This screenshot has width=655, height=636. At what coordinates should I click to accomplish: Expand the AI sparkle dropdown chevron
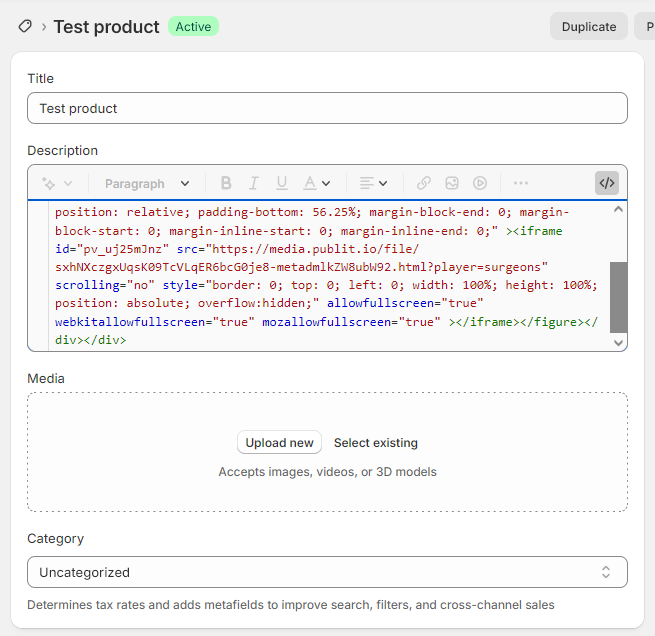[68, 183]
